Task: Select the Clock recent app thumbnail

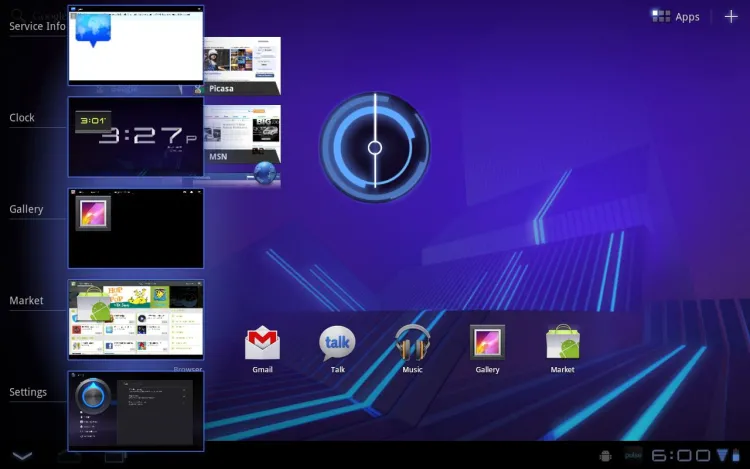Action: (135, 137)
